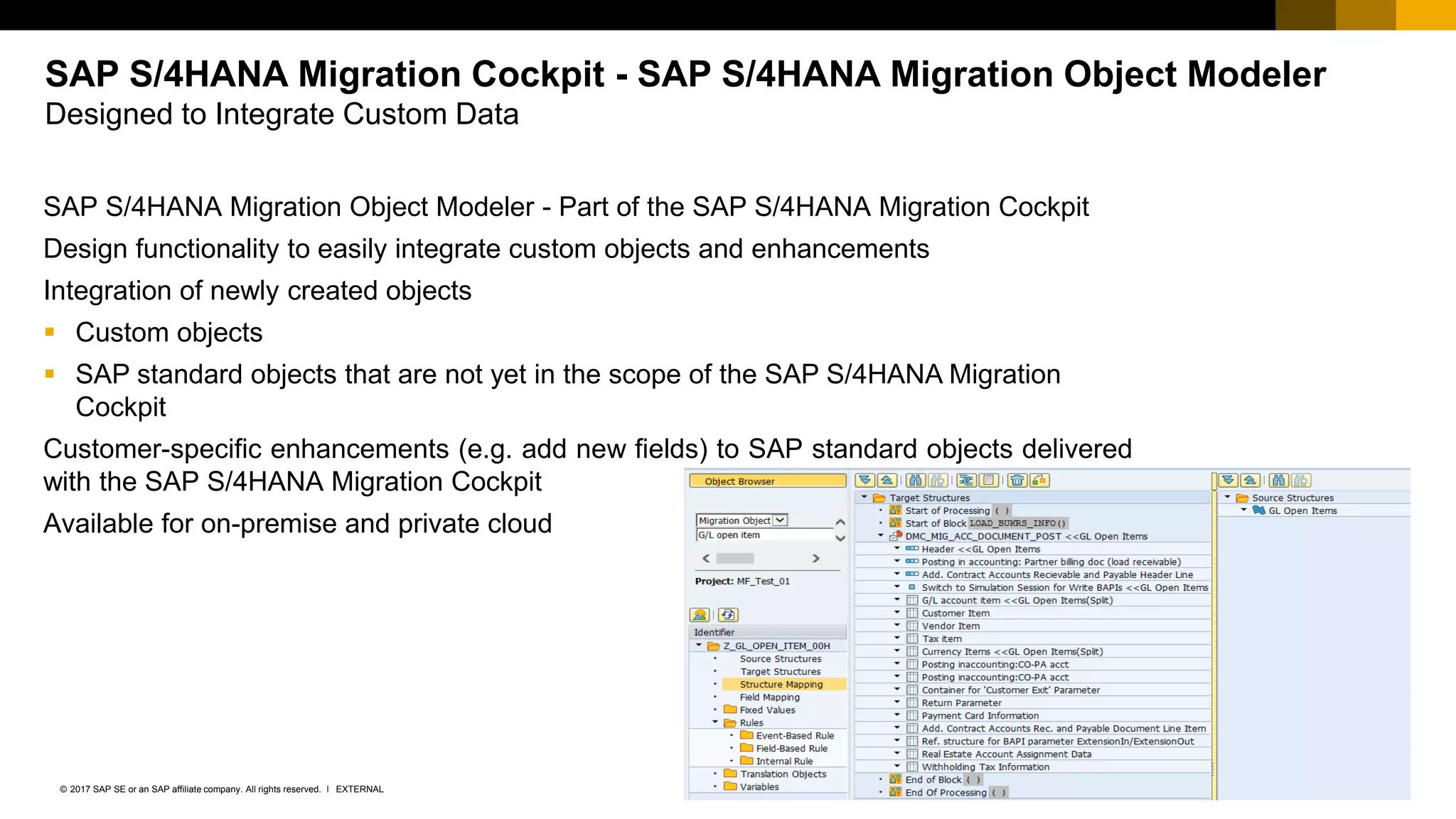Screen dimensions: 1456x819
Task: Select Field-Based Rule under Rules
Action: point(792,748)
